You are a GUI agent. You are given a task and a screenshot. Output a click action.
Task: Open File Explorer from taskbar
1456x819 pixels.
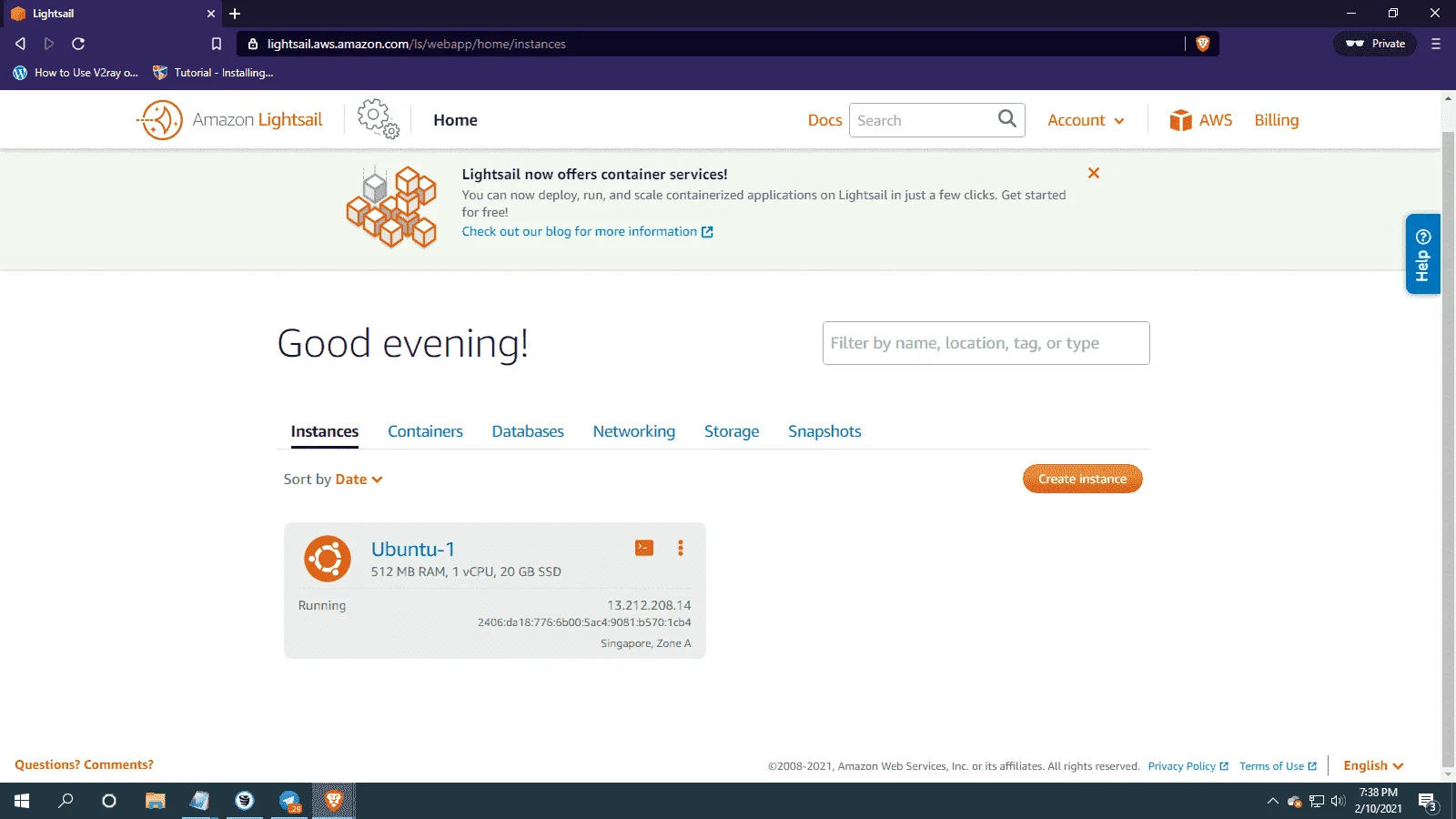click(156, 801)
